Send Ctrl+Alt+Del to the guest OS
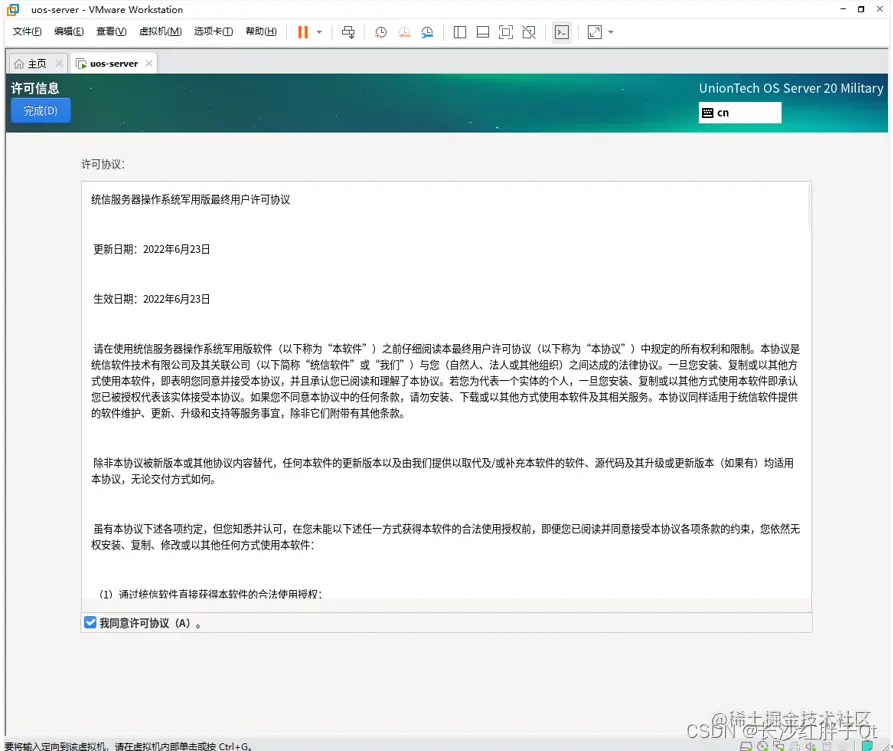893x751 pixels. pyautogui.click(x=347, y=32)
